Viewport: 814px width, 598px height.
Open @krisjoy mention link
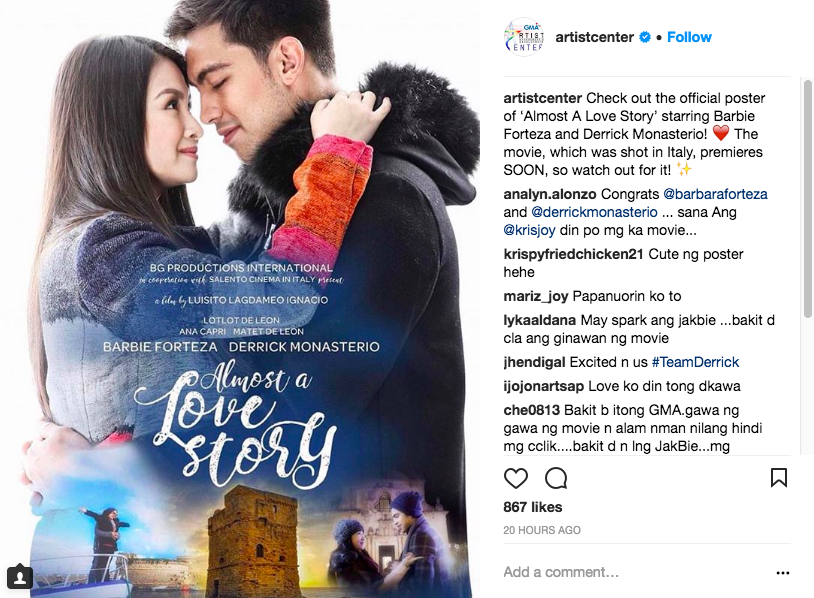point(529,230)
